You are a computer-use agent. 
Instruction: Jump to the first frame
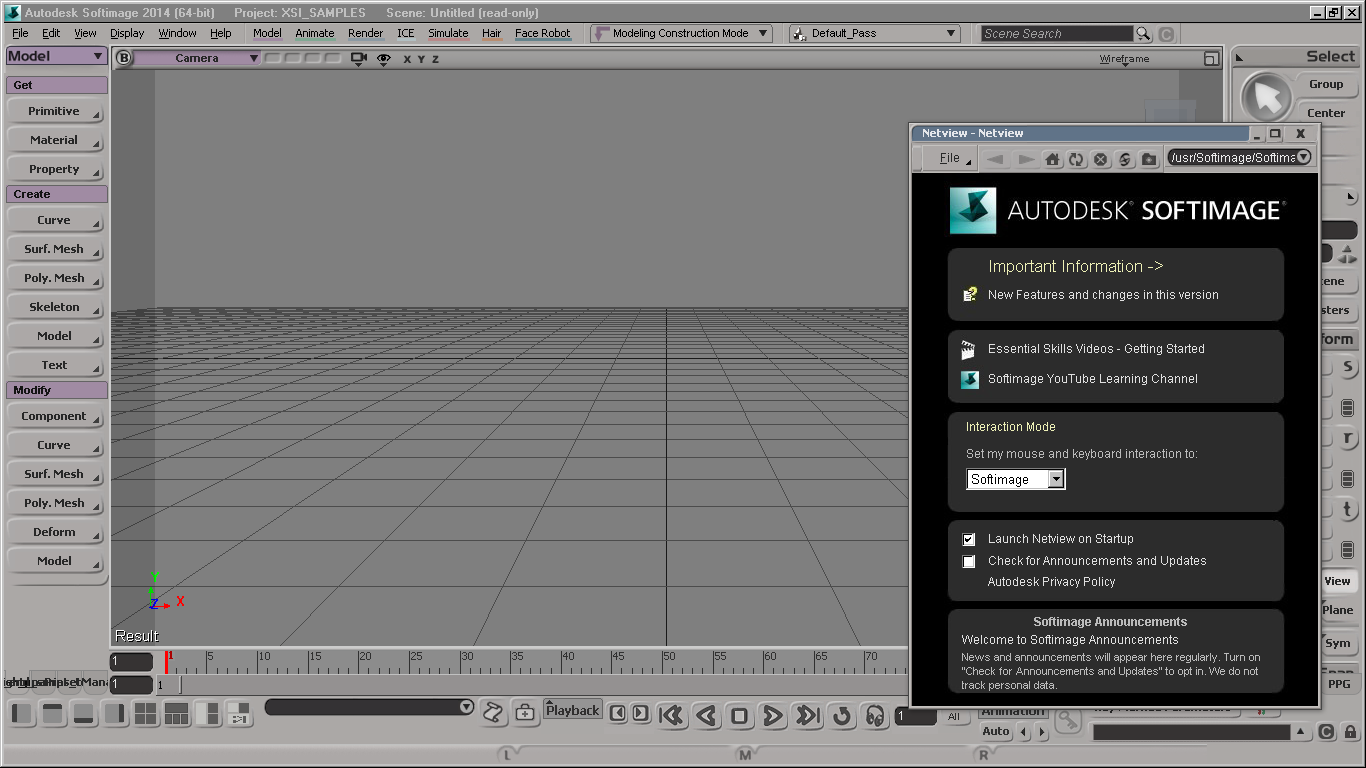pos(671,715)
